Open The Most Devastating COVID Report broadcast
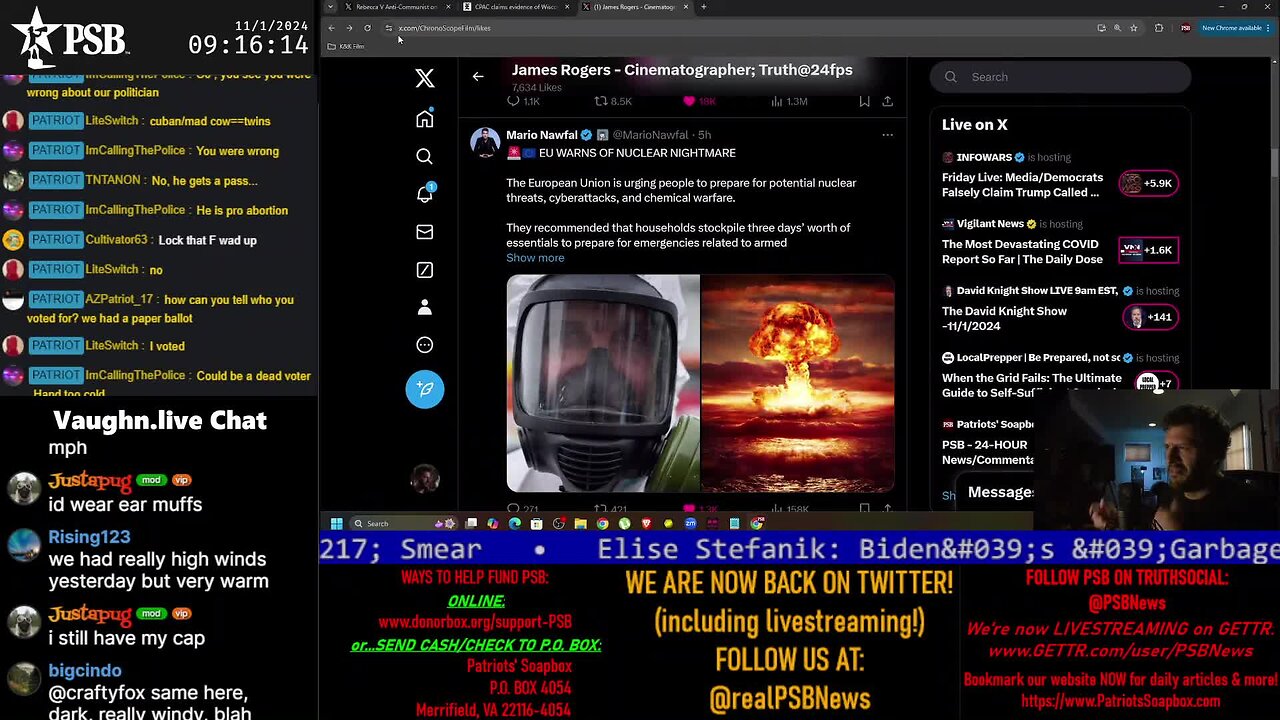Viewport: 1280px width, 720px height. [x=1022, y=252]
